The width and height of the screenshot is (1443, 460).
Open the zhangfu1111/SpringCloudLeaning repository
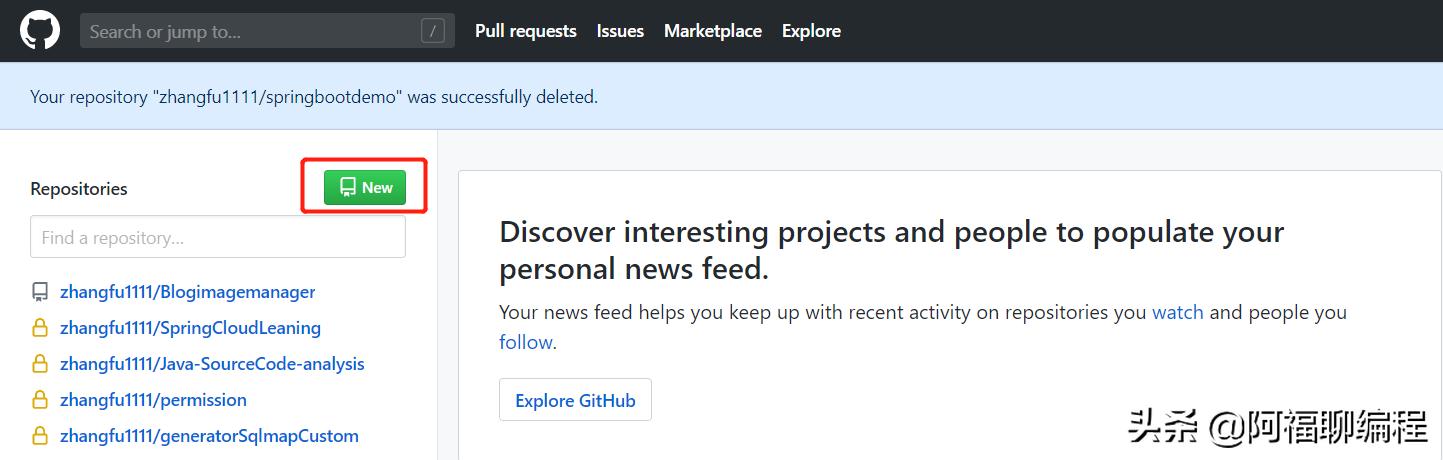pyautogui.click(x=190, y=328)
